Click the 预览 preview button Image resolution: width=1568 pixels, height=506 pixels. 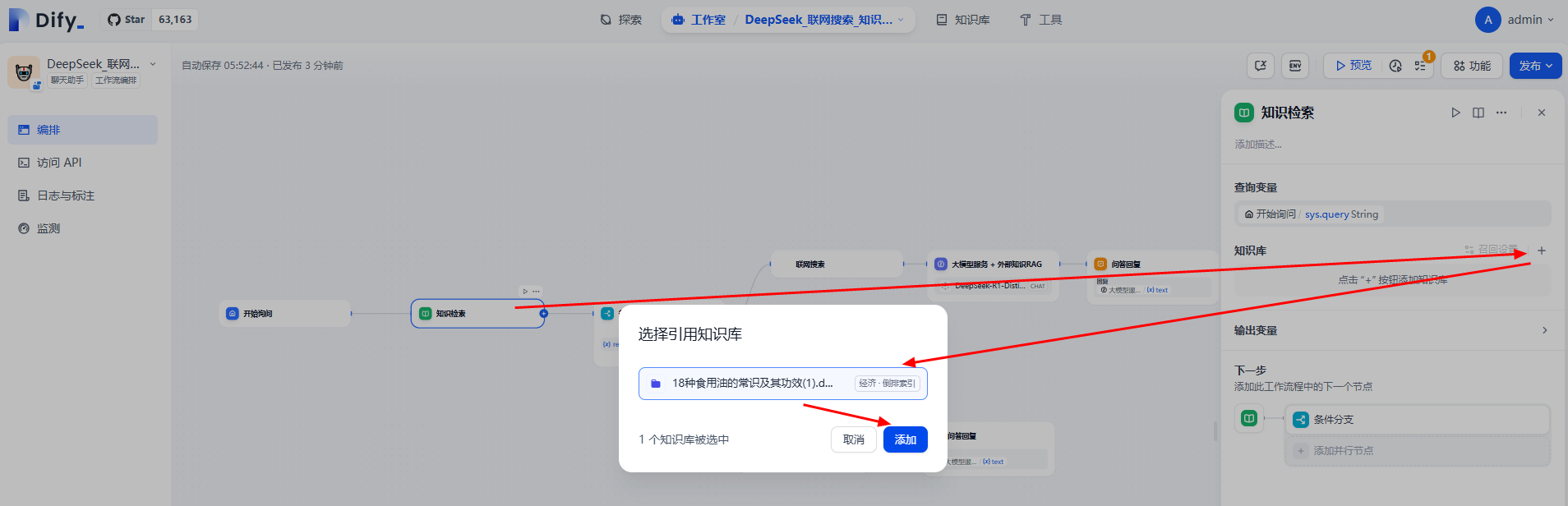coord(1354,66)
